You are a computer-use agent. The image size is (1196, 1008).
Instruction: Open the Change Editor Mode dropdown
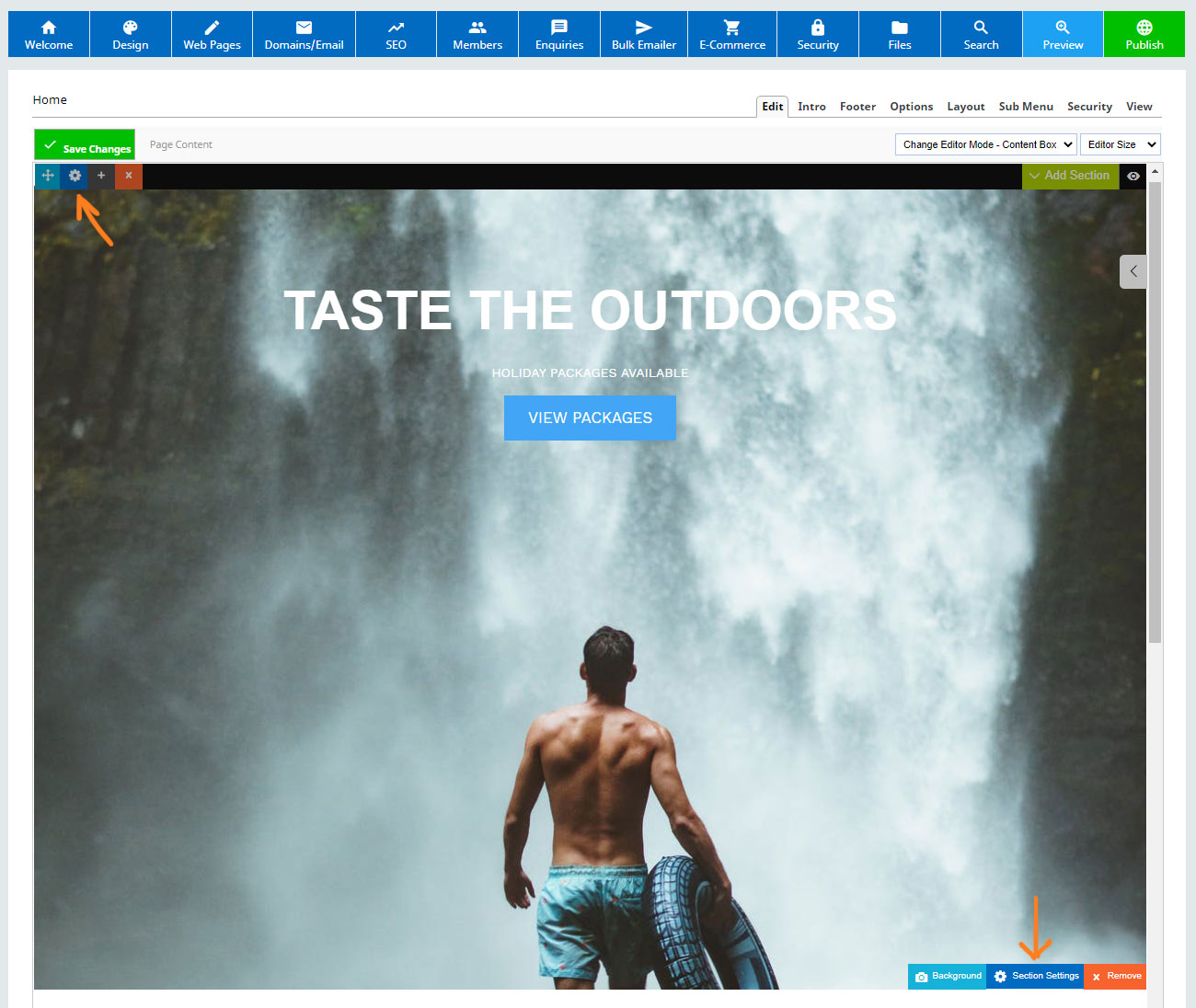tap(986, 144)
